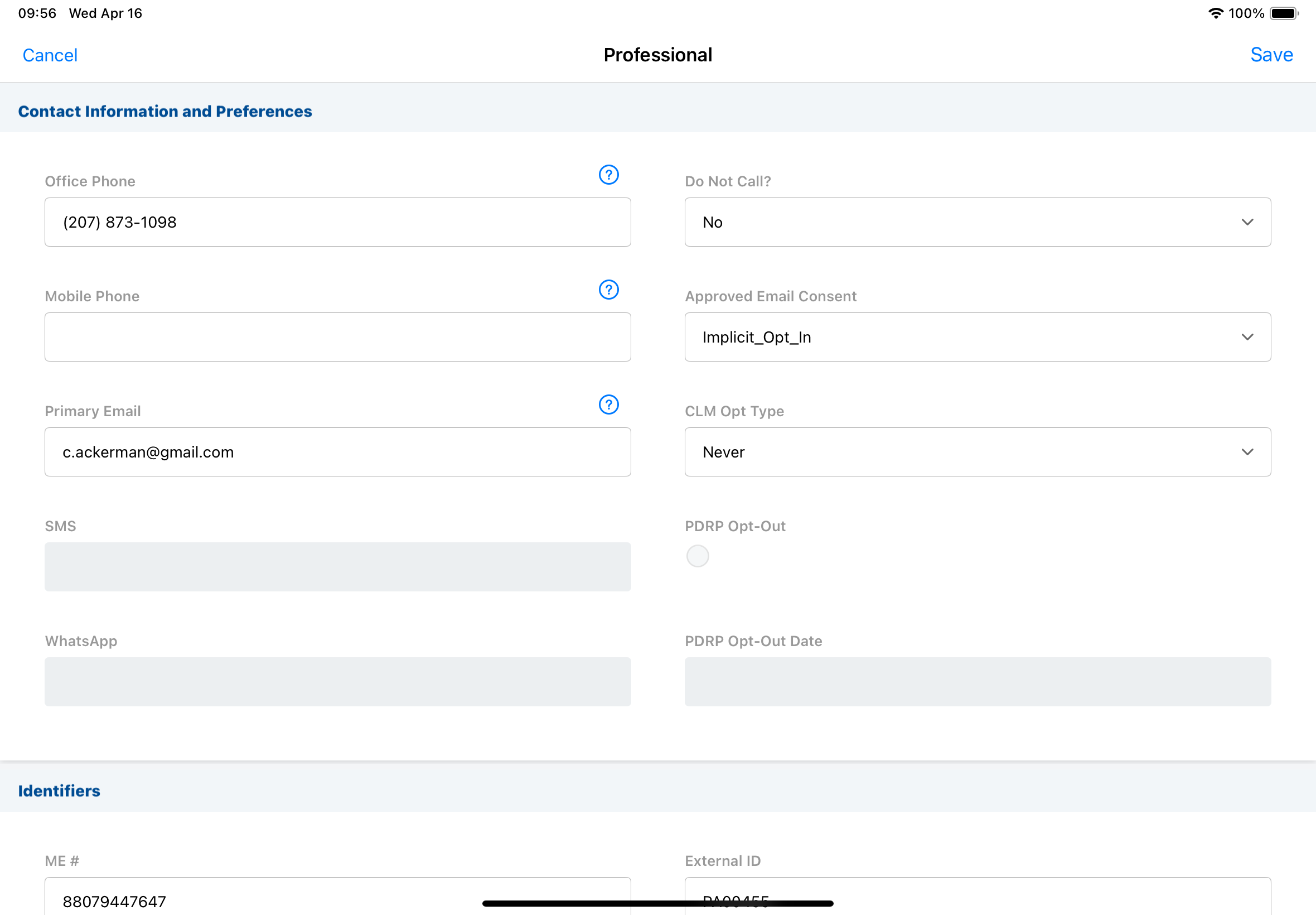
Task: Tap Save to keep changes
Action: click(x=1271, y=55)
